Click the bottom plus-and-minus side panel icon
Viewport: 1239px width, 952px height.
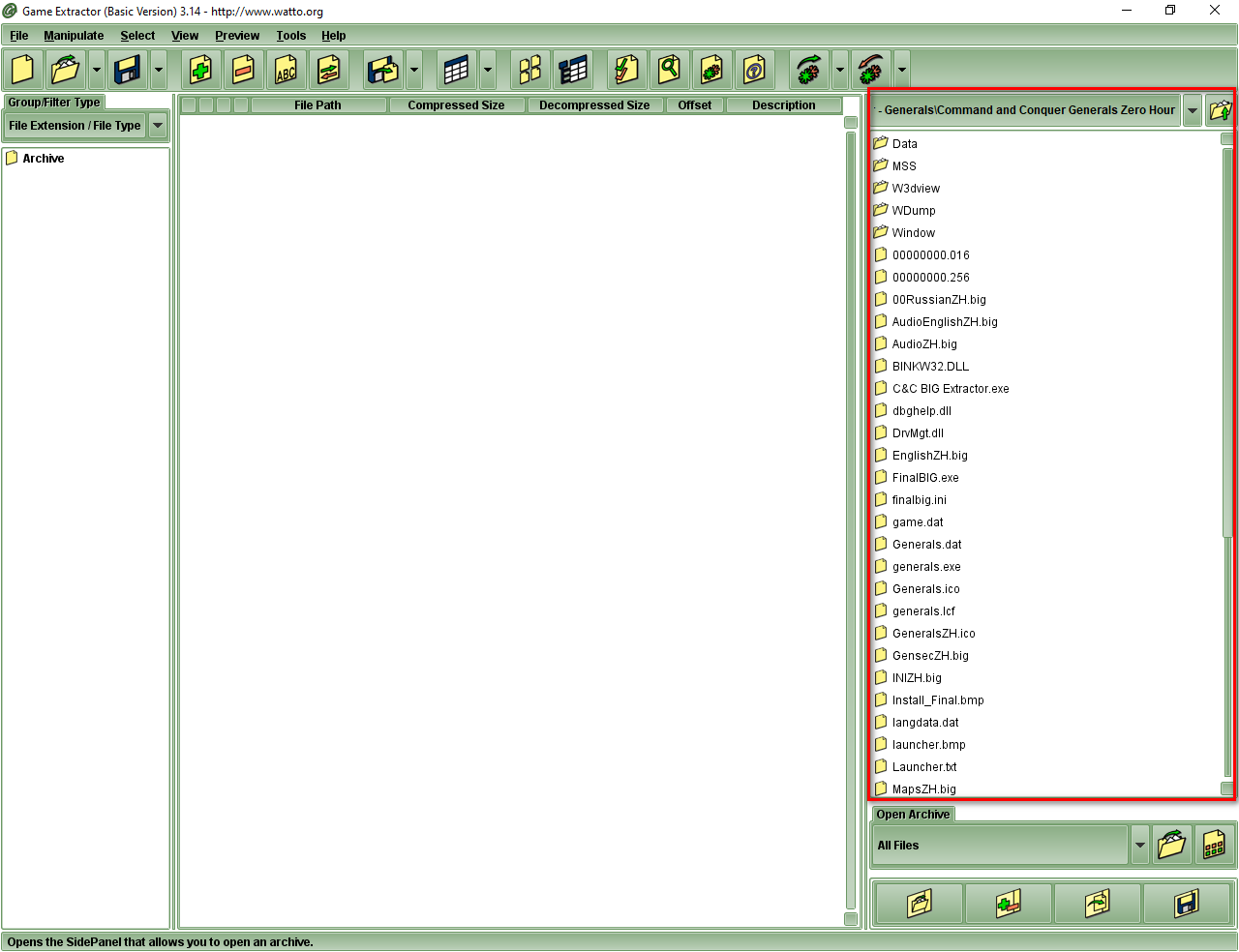(1008, 904)
